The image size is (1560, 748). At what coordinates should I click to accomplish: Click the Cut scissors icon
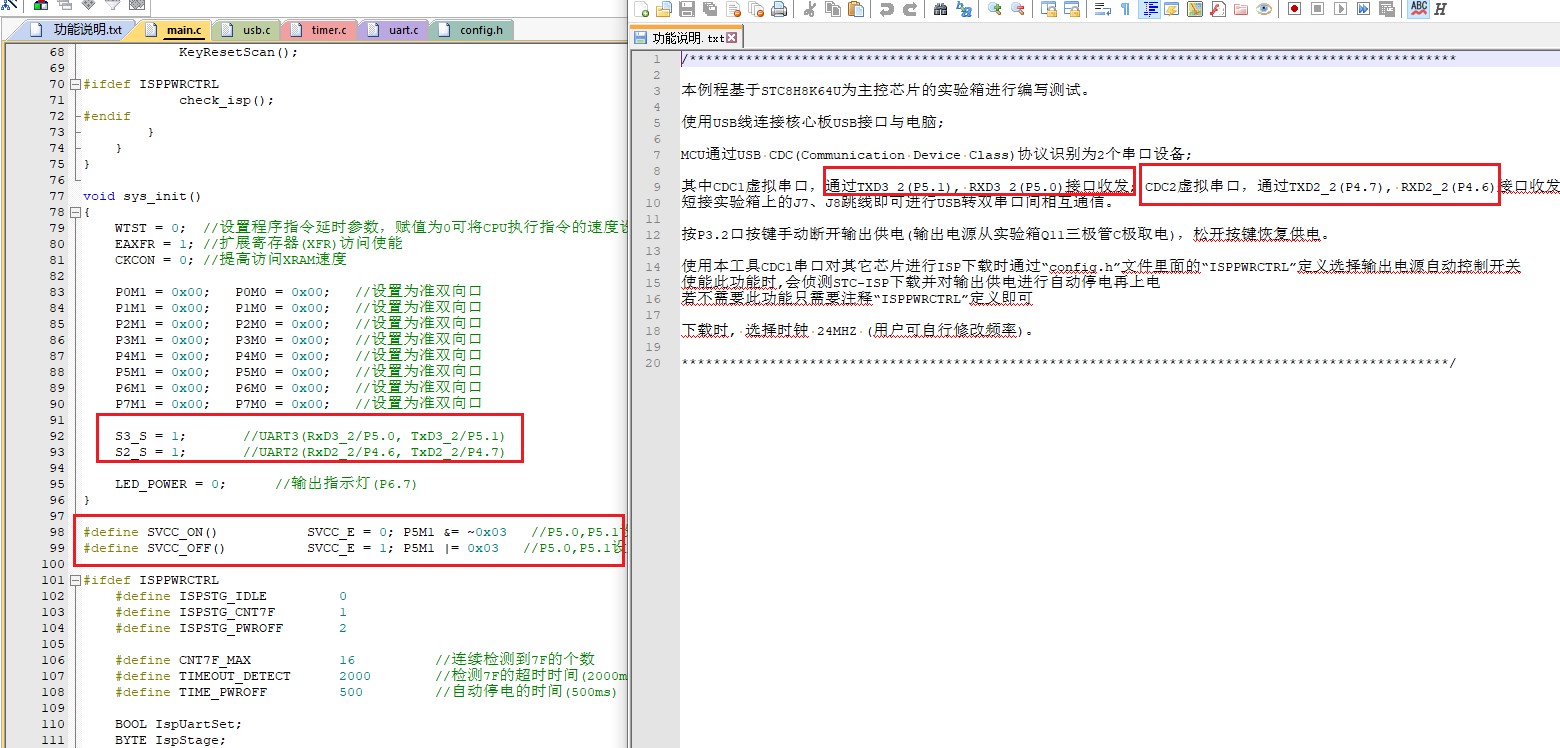(810, 10)
